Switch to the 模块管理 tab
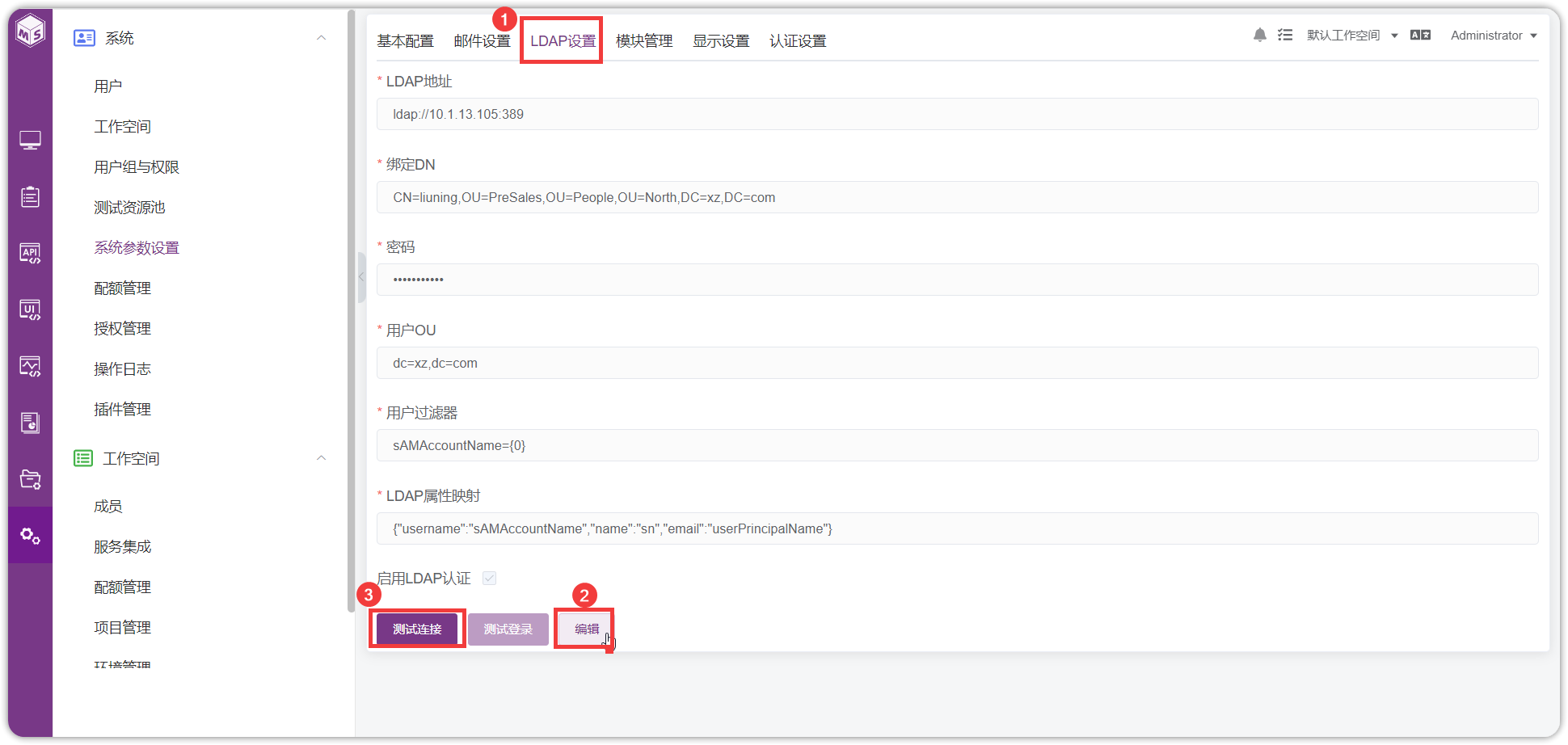Viewport: 1568px width, 745px height. (x=644, y=41)
